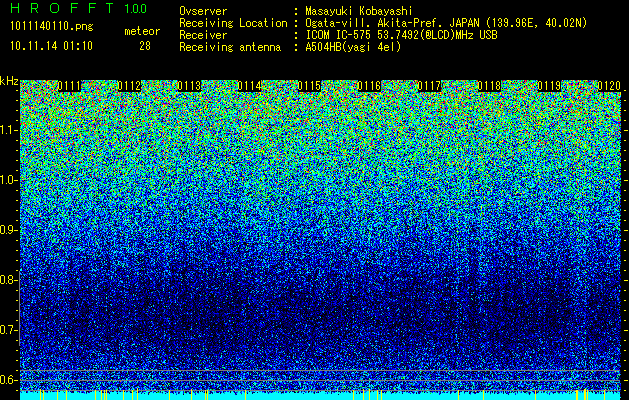Click time marker 0114
The width and height of the screenshot is (629, 400).
click(x=249, y=86)
